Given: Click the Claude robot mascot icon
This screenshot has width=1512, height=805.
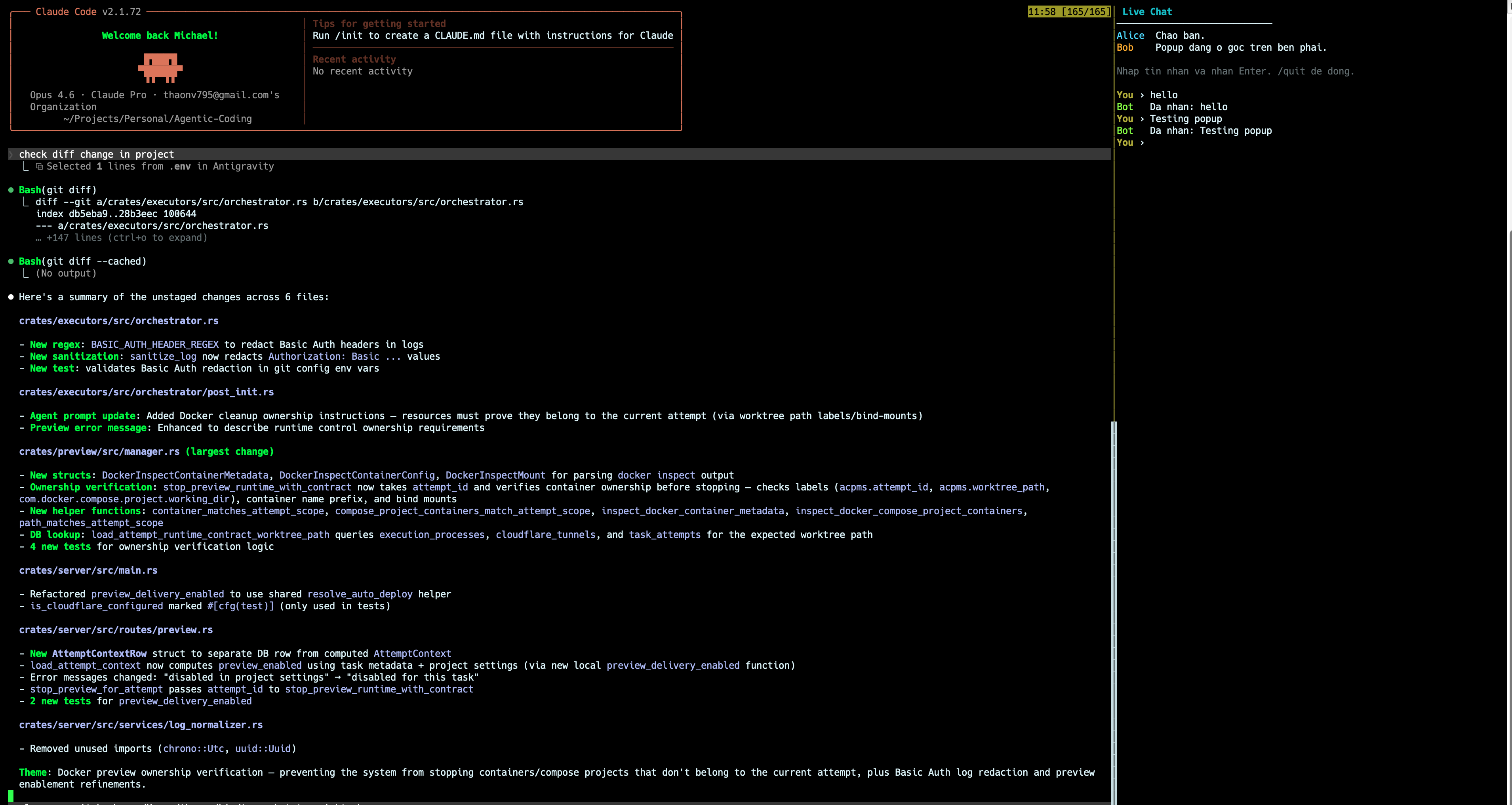Looking at the screenshot, I should pos(160,66).
